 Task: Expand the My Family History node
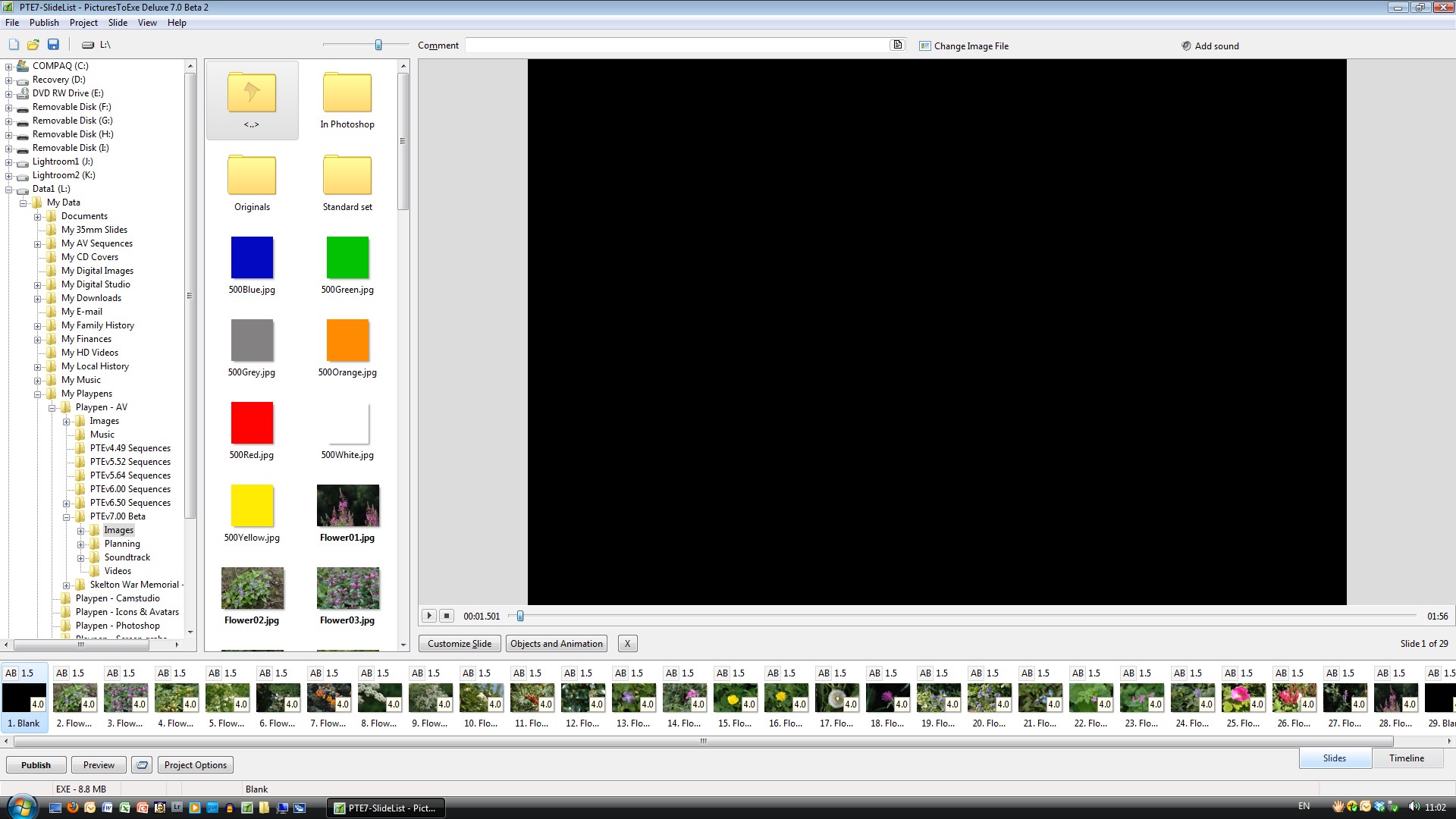tap(37, 326)
